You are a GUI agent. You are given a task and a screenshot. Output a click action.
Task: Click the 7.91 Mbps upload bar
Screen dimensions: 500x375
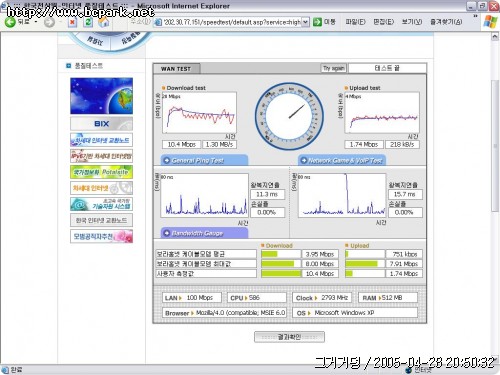365,264
